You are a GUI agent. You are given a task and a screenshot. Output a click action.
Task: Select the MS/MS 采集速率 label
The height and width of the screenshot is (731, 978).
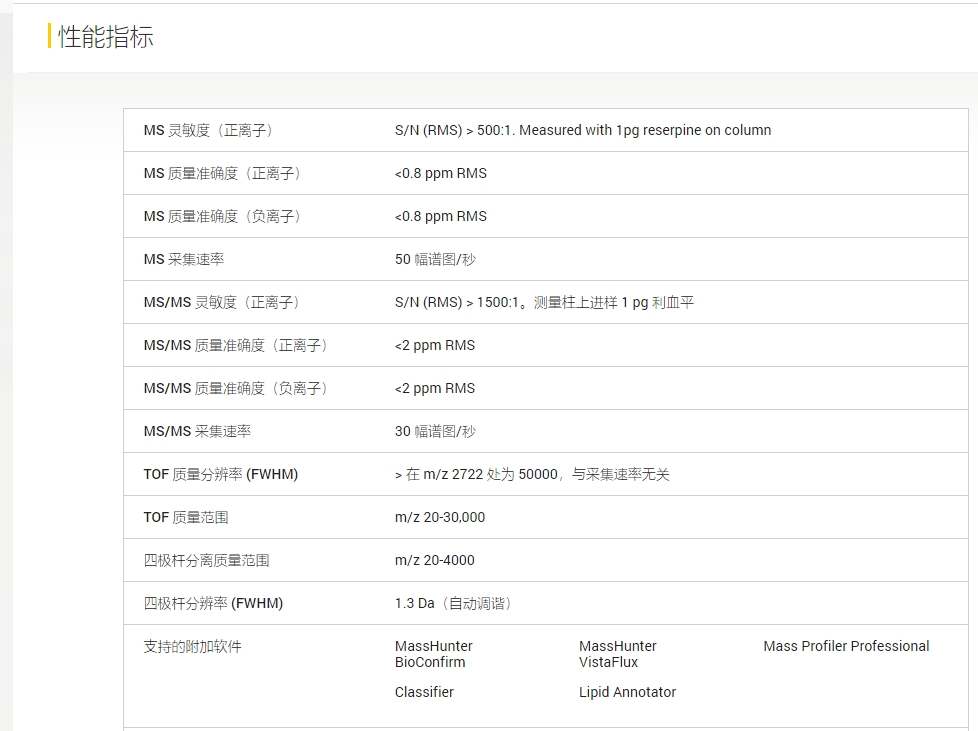197,432
